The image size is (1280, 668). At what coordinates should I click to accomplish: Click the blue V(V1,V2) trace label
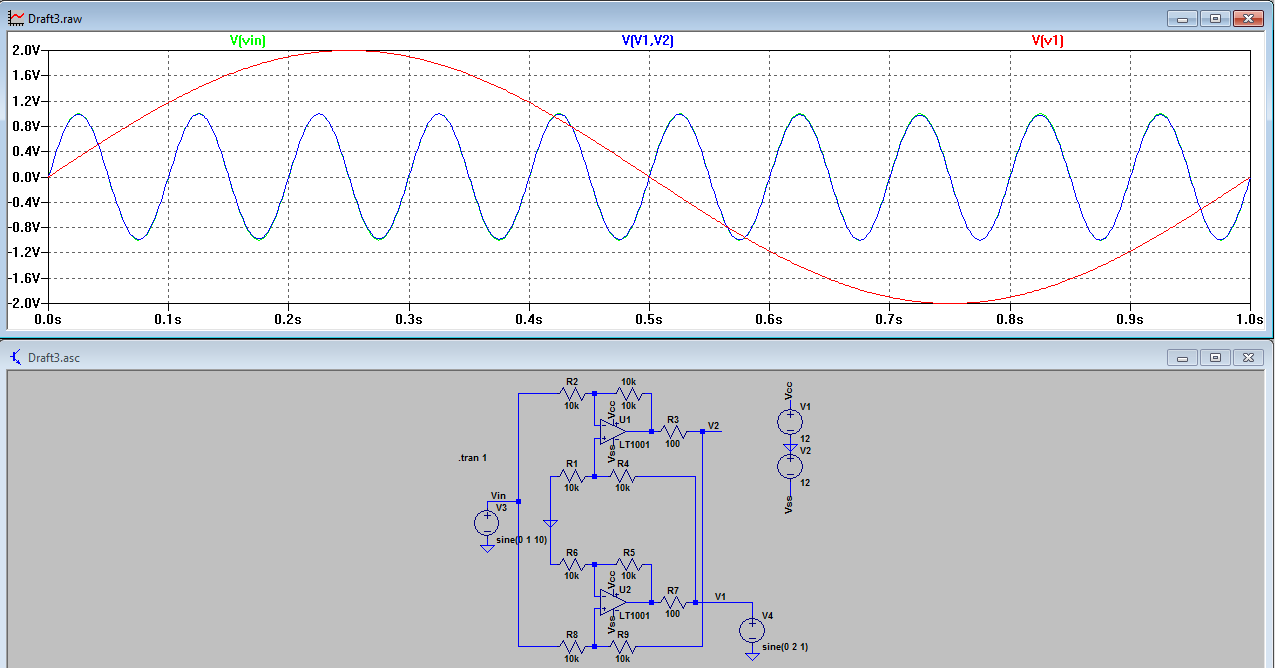pyautogui.click(x=648, y=41)
